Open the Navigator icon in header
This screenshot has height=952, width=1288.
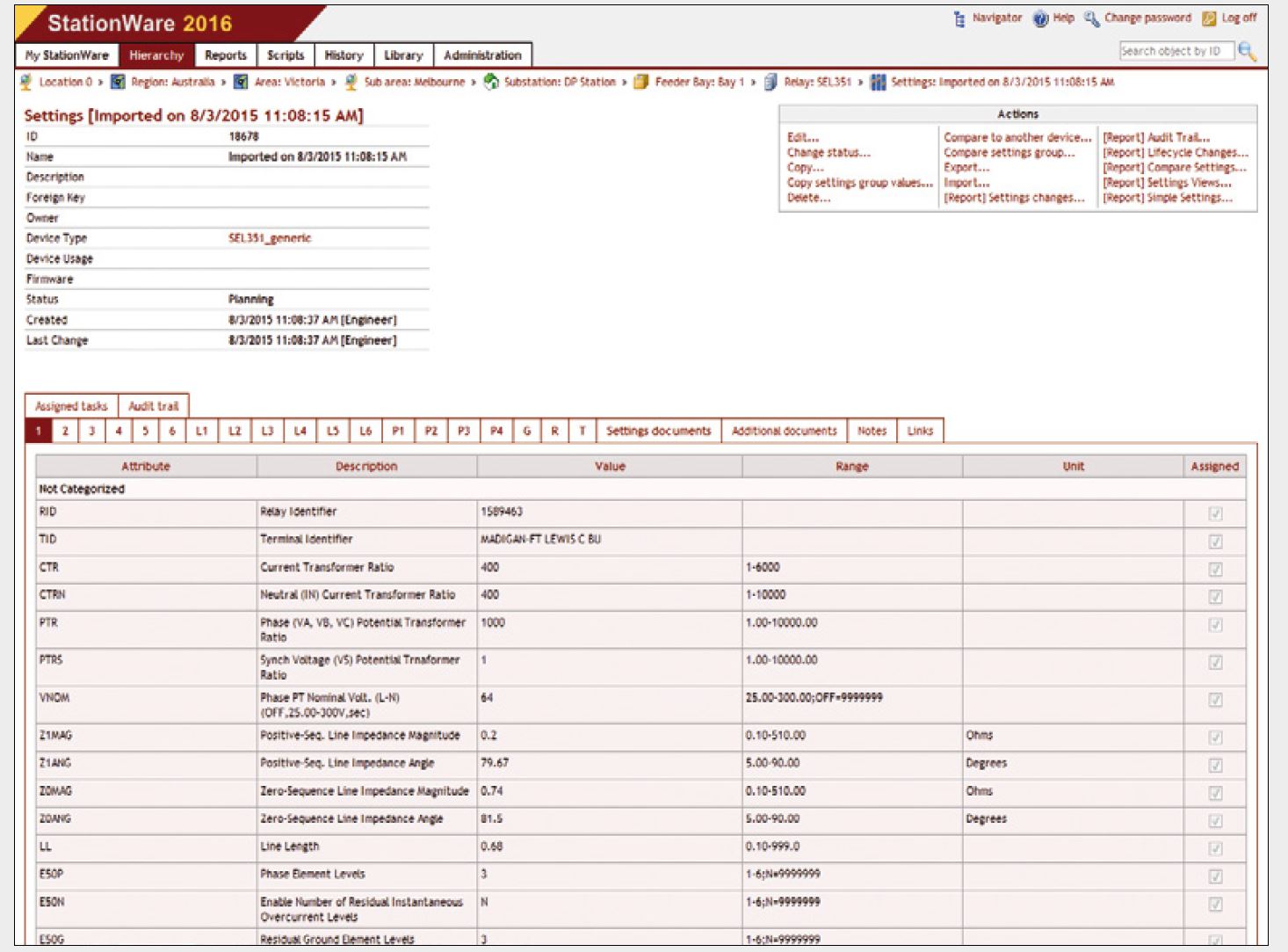[x=959, y=18]
